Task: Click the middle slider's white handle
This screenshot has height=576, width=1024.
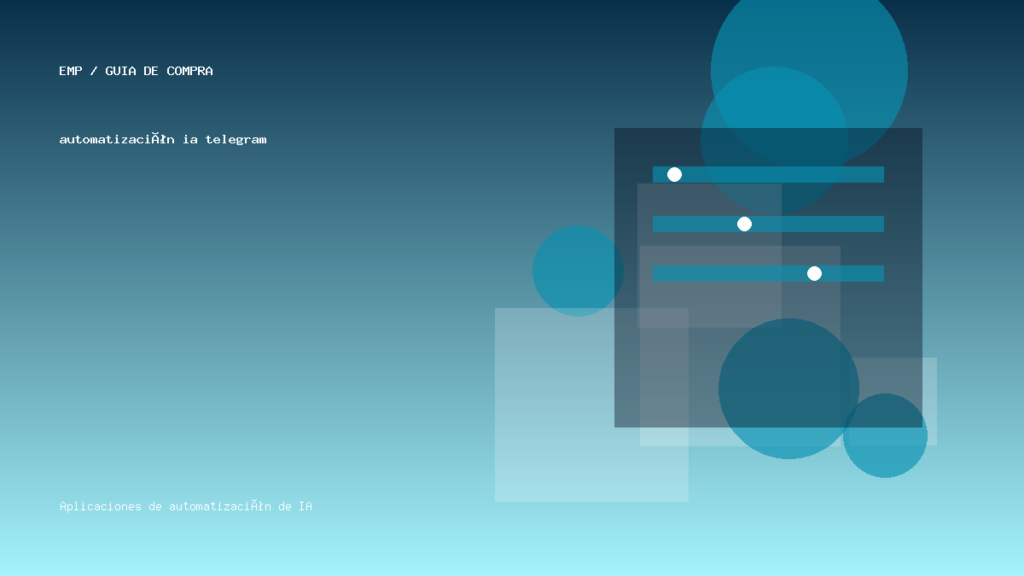Action: [x=744, y=224]
